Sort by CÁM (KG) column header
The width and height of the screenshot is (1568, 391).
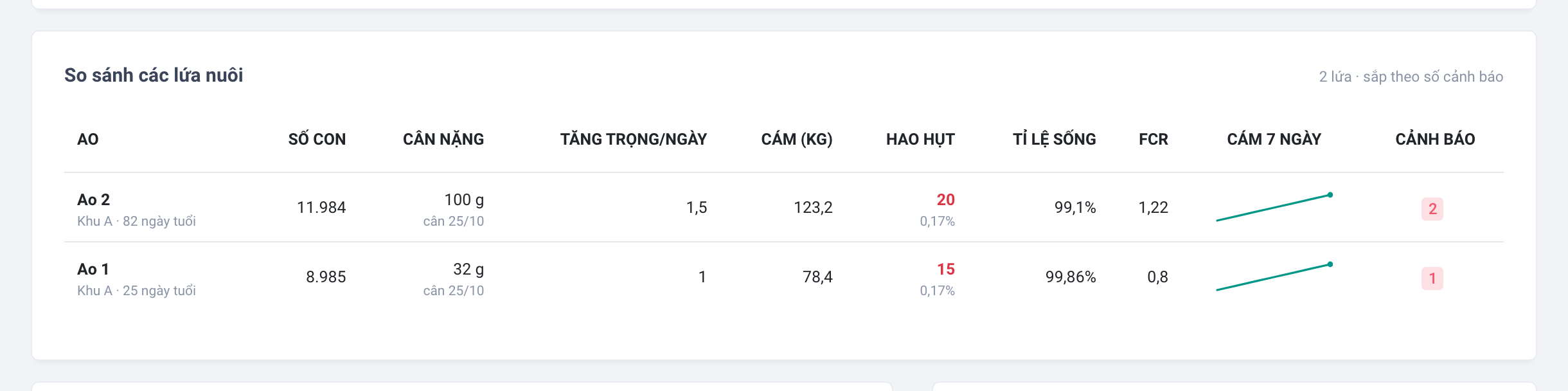click(x=797, y=139)
